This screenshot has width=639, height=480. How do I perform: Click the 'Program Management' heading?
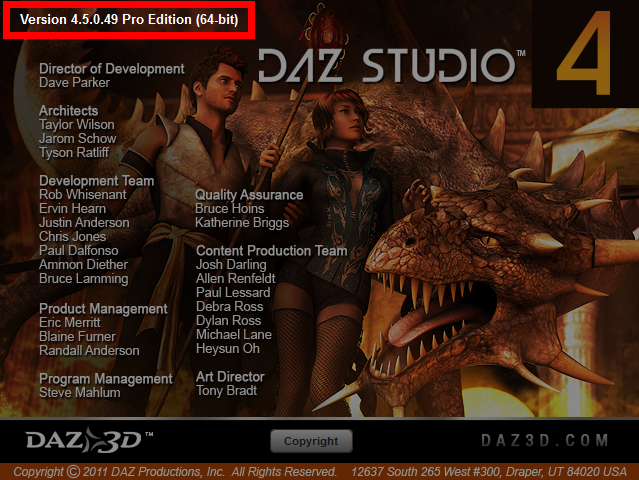[106, 379]
